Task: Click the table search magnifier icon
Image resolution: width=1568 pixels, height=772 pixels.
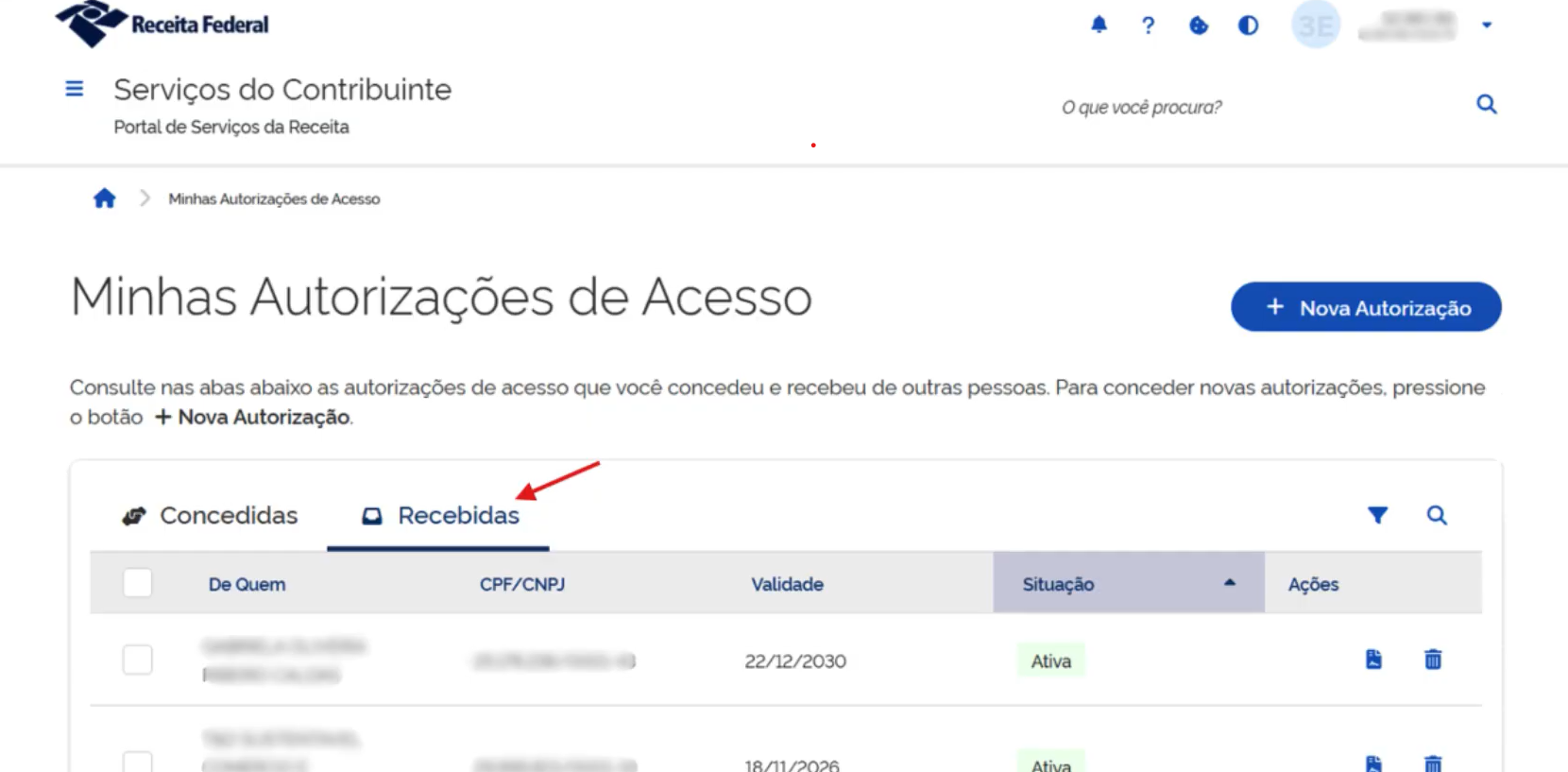Action: coord(1436,515)
